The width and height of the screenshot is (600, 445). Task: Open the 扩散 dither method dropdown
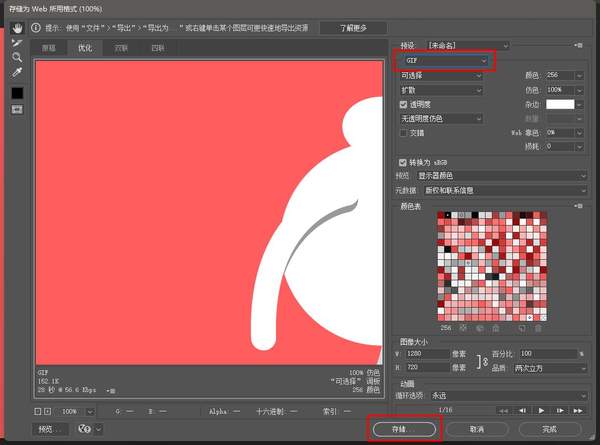440,90
